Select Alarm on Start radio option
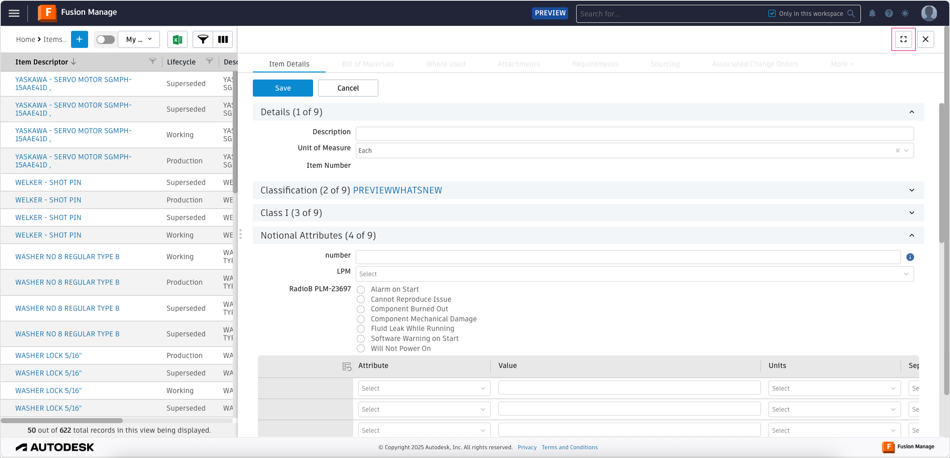The width and height of the screenshot is (950, 458). pyautogui.click(x=360, y=290)
